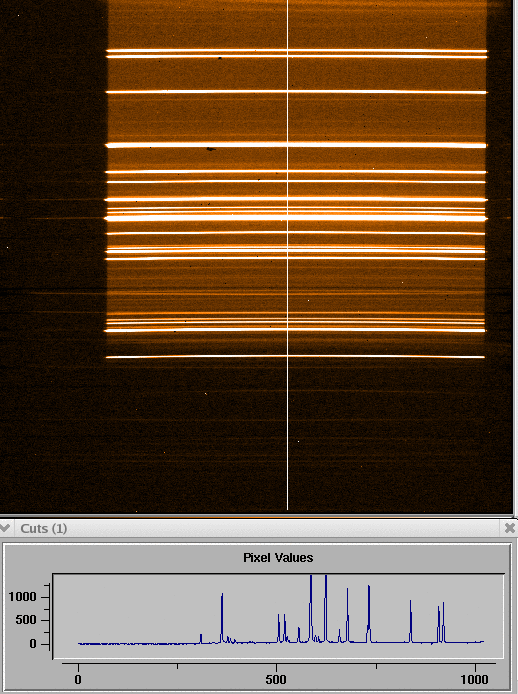Click the double peak near 920 in plot

tap(441, 622)
